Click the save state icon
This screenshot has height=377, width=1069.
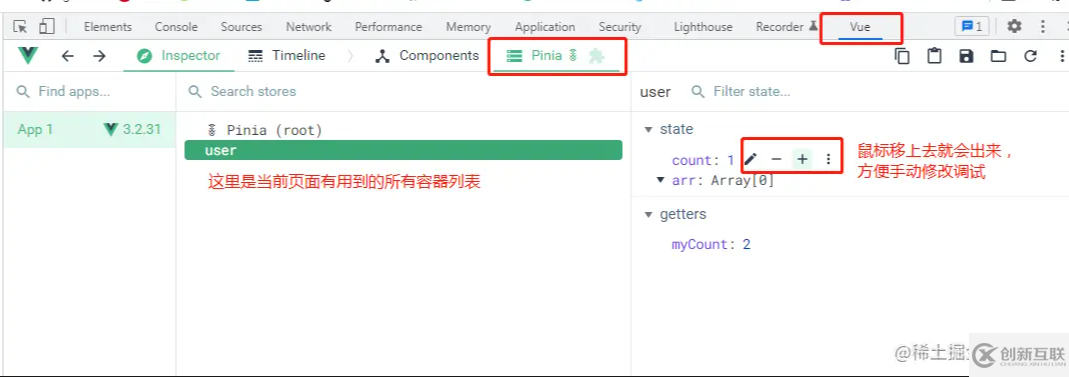tap(966, 56)
